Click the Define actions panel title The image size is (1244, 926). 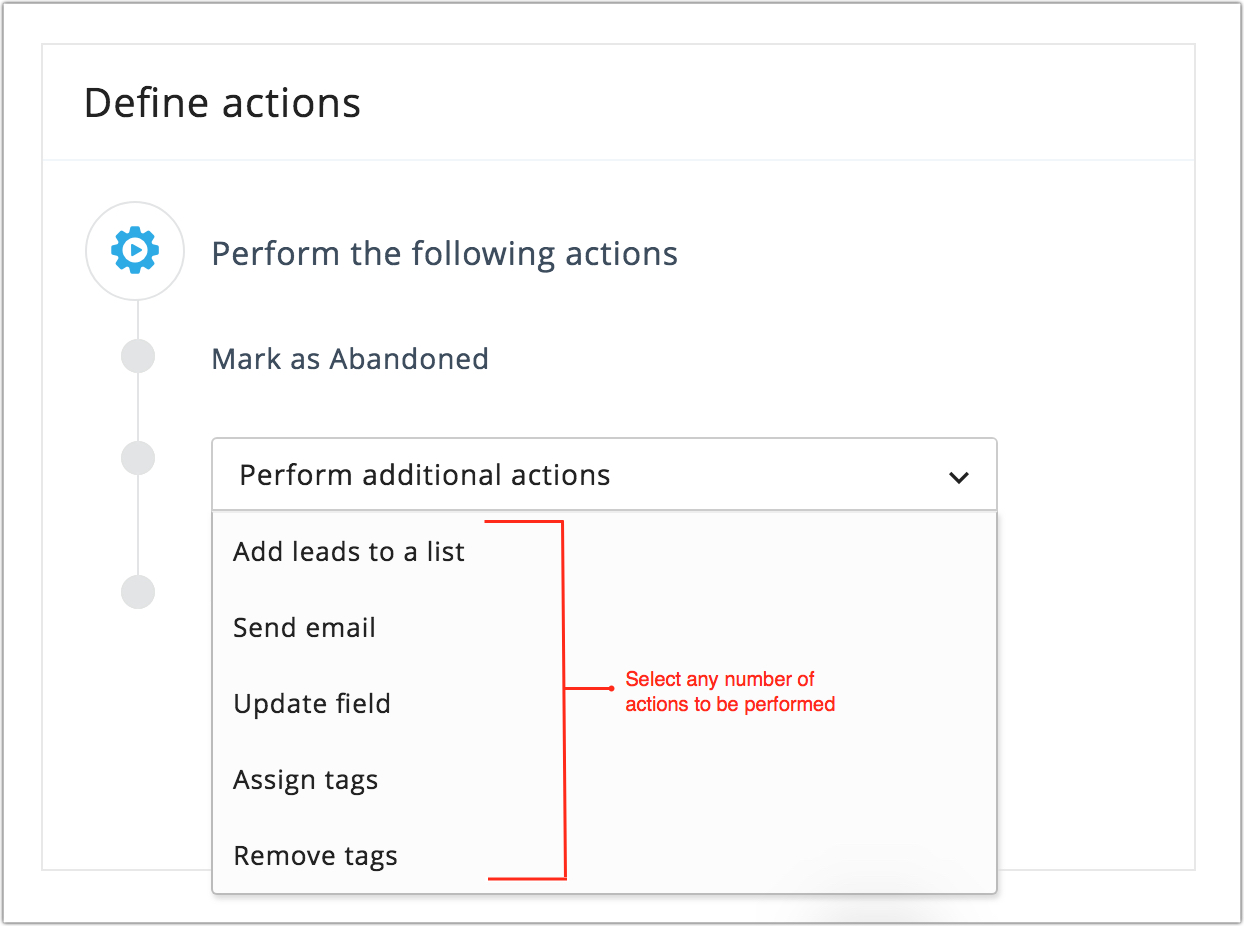tap(222, 103)
